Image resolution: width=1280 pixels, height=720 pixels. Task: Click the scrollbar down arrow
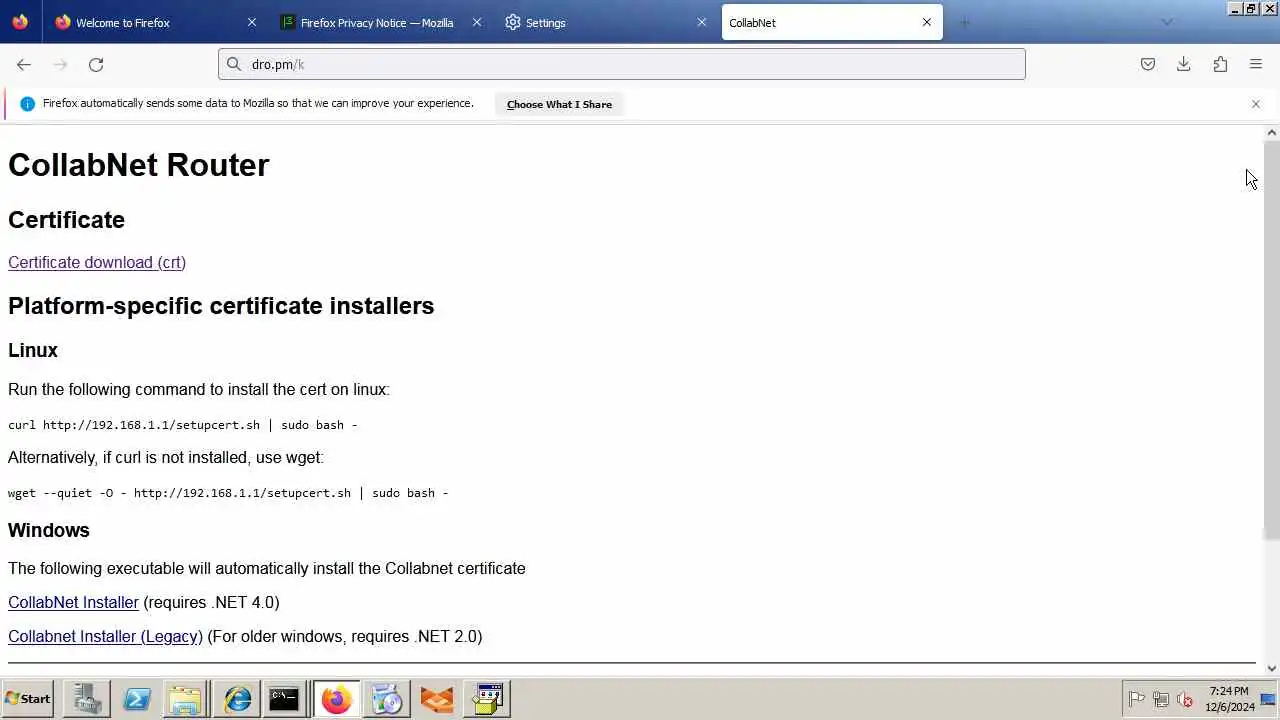[x=1271, y=668]
